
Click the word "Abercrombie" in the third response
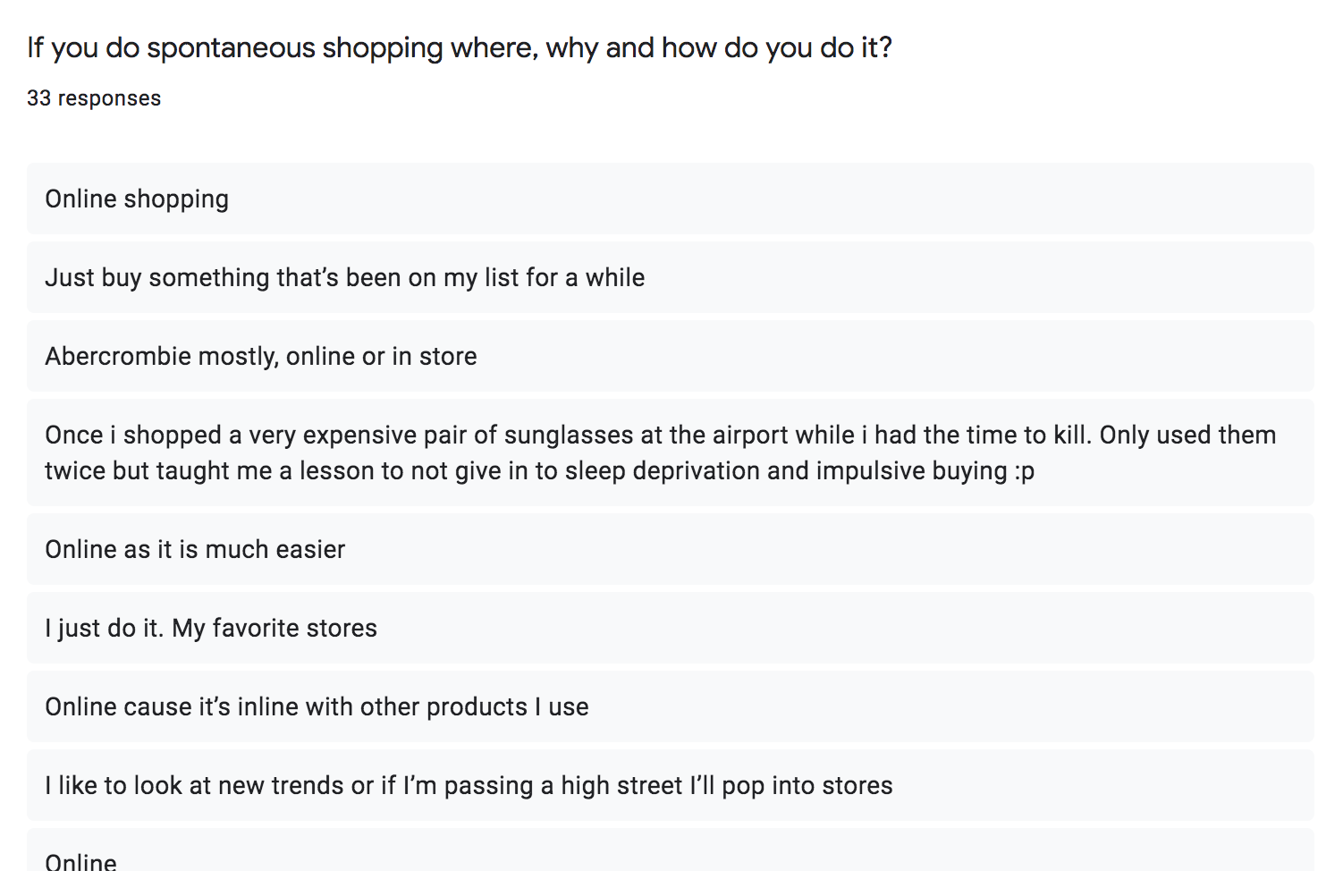(x=118, y=356)
